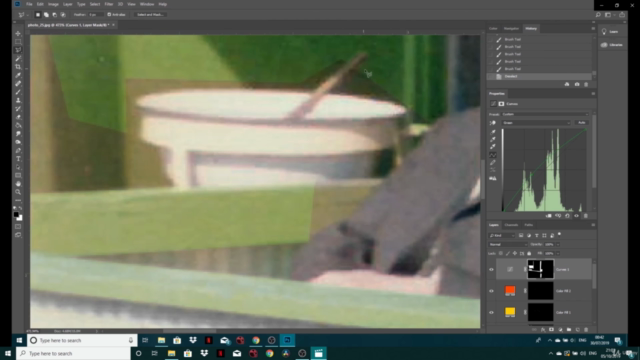Select the Paint Bucket tool

pos(18,125)
